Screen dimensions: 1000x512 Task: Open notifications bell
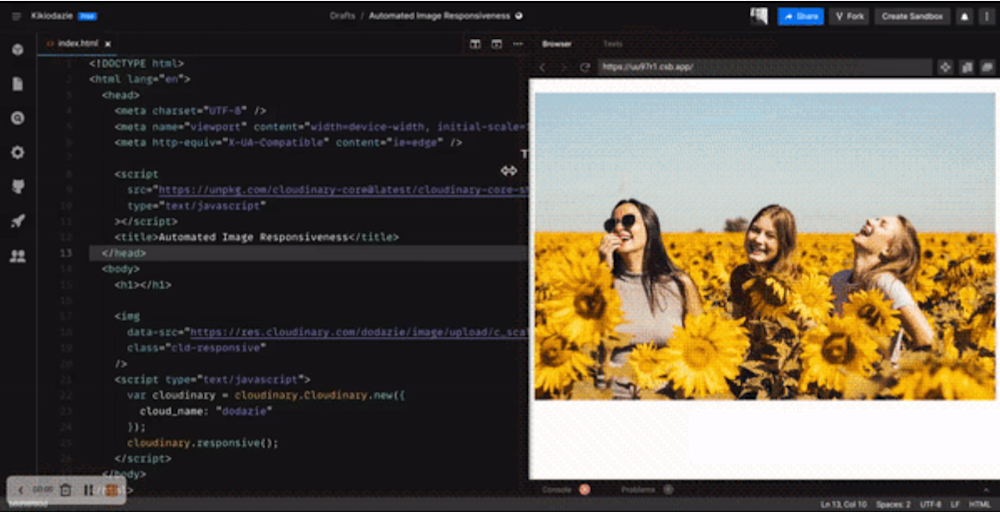point(964,16)
